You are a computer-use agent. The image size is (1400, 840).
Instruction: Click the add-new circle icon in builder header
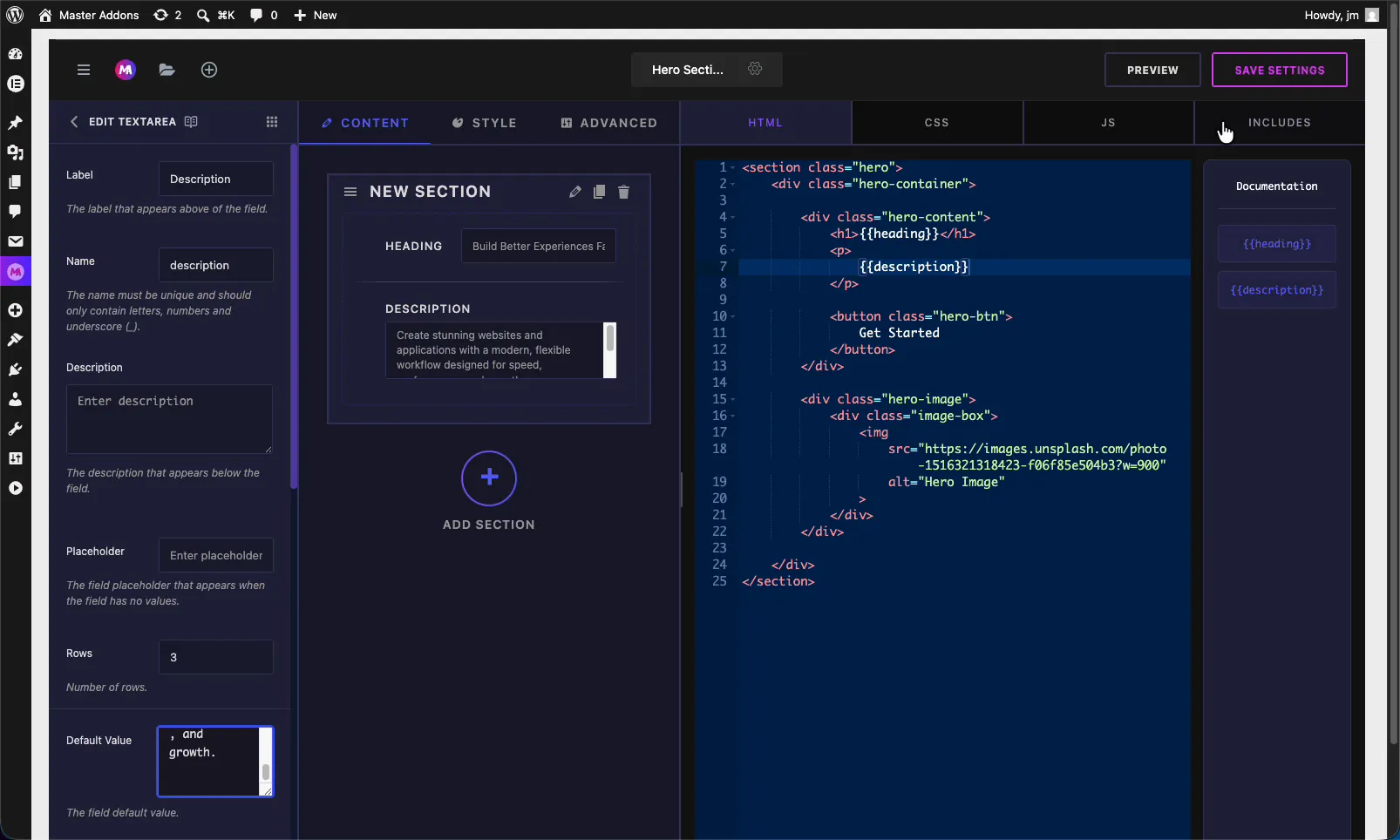pos(209,70)
